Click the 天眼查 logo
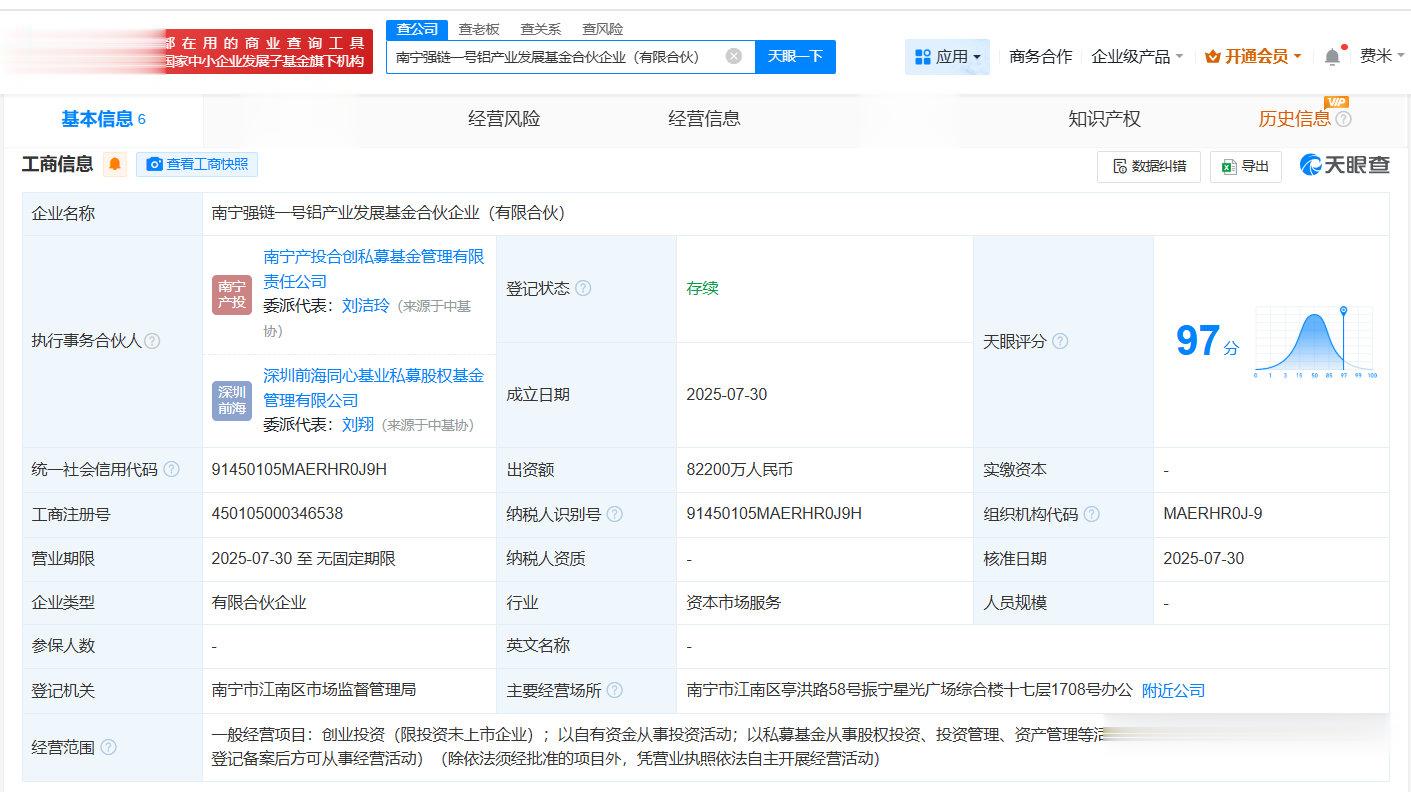The width and height of the screenshot is (1411, 792). click(1344, 165)
